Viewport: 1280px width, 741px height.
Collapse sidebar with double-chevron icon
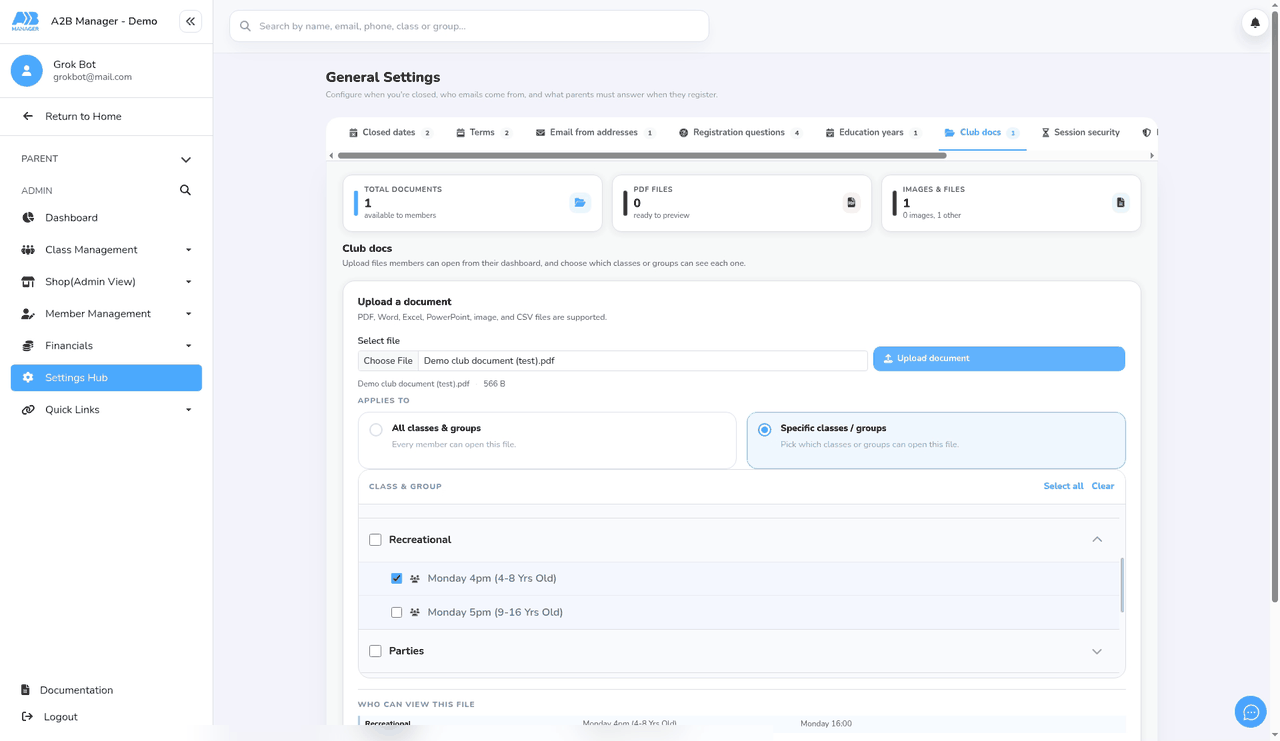coord(190,21)
